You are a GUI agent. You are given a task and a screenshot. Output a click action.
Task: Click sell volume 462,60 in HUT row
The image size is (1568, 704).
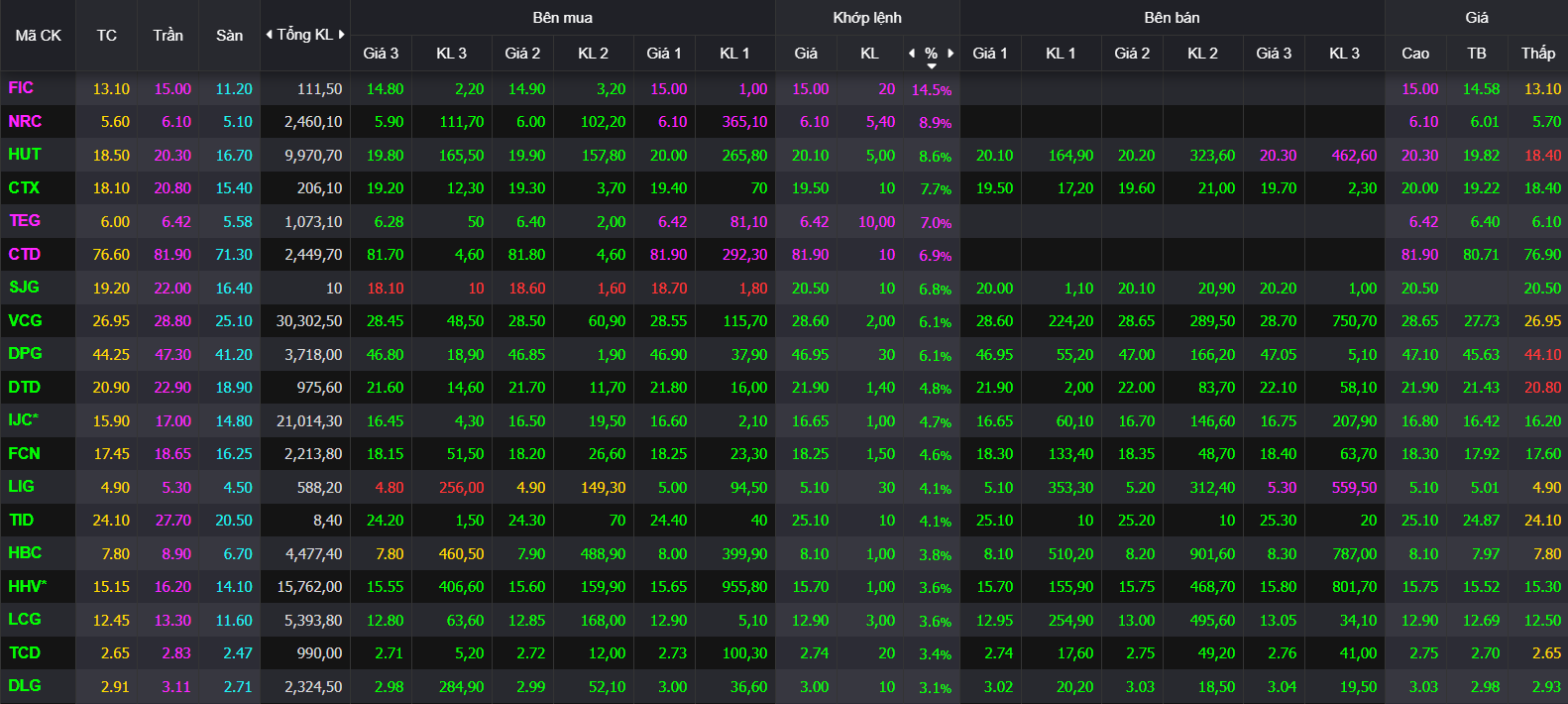[x=1354, y=156]
